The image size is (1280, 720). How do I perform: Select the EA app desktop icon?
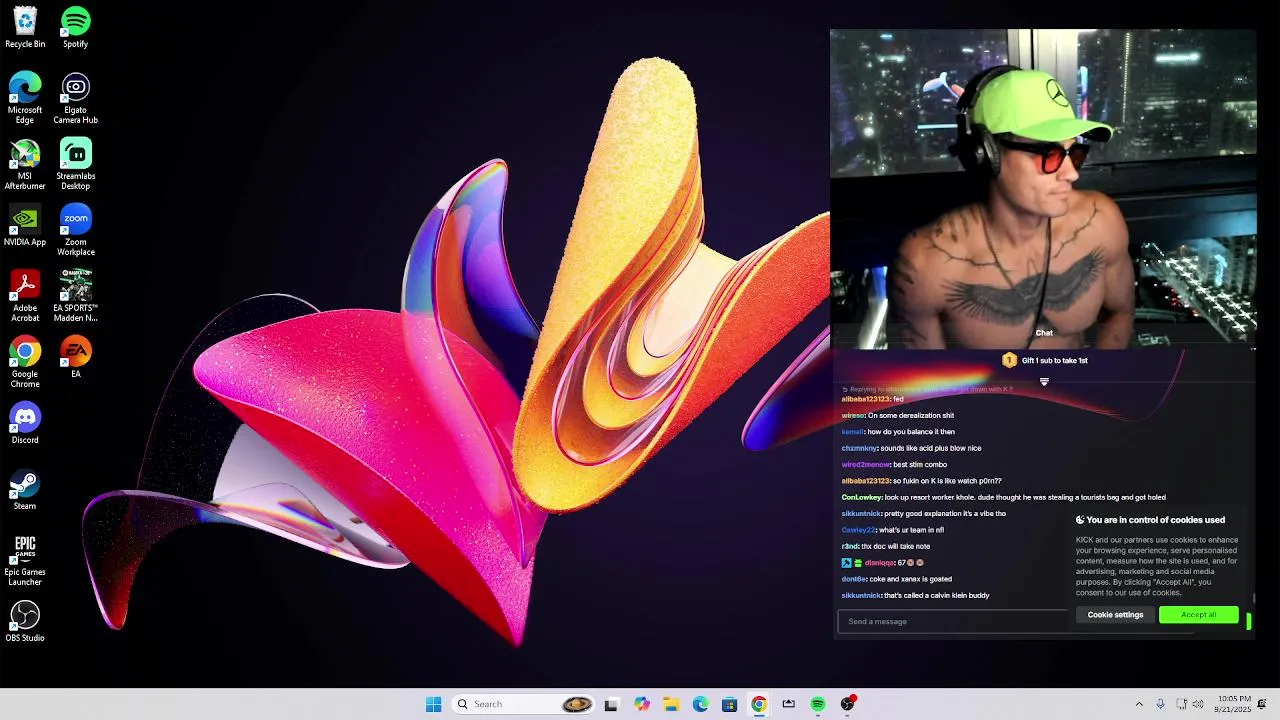click(x=75, y=357)
